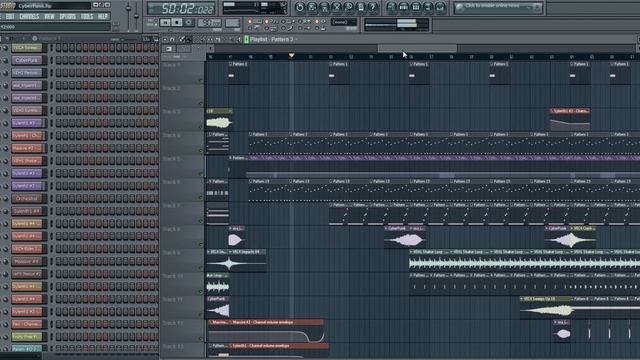Open the Playlist - Pattern 3 title dropdown

pyautogui.click(x=273, y=40)
